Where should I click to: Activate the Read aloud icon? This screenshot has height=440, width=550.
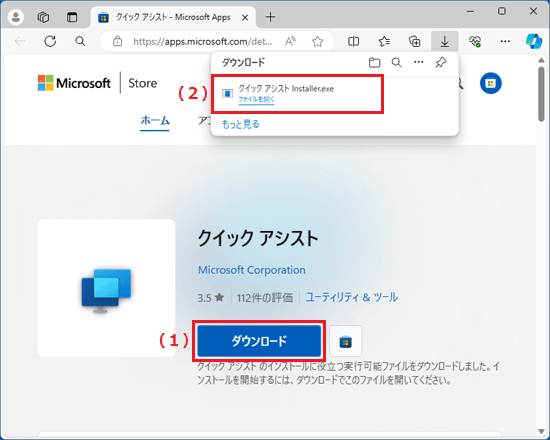(x=290, y=41)
